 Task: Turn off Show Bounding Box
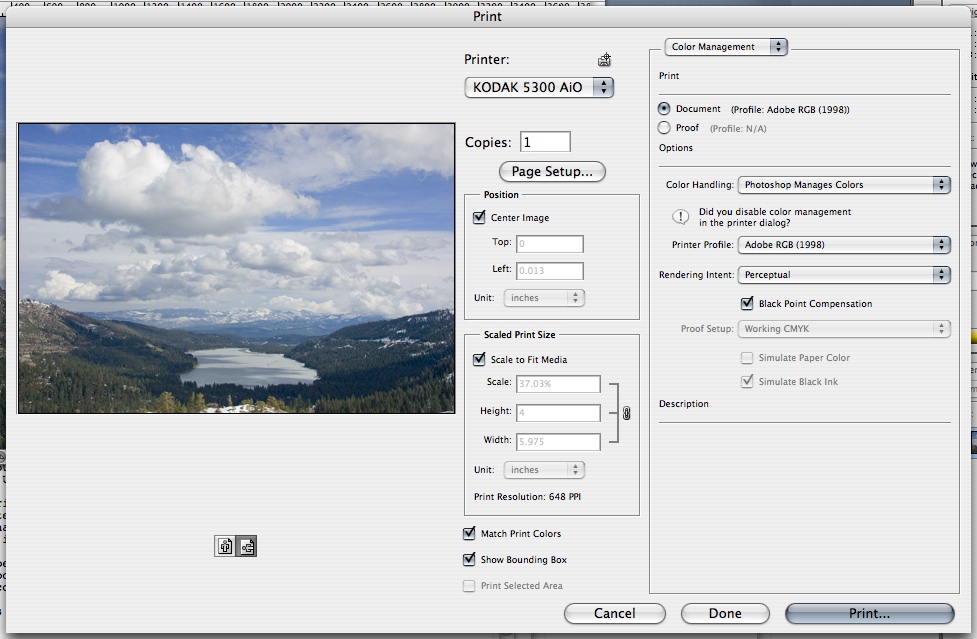pyautogui.click(x=469, y=560)
